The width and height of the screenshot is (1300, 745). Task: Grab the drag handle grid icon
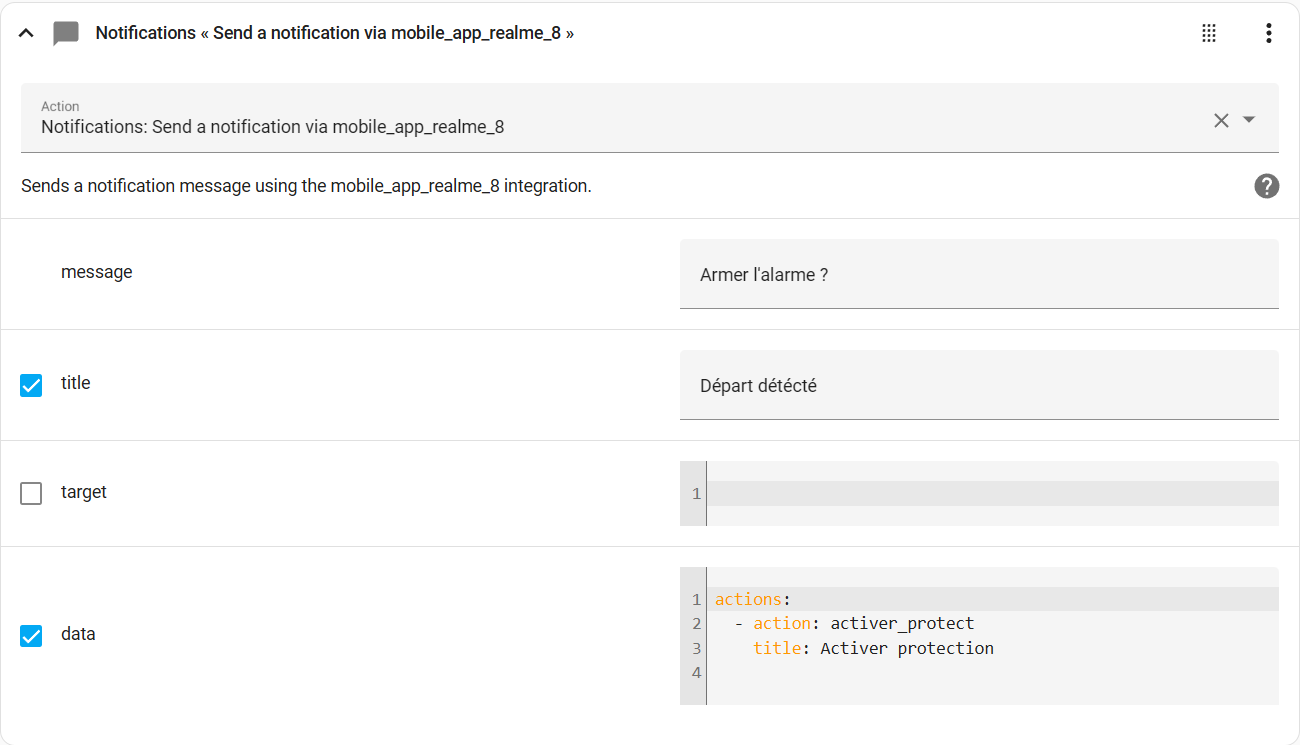1209,33
